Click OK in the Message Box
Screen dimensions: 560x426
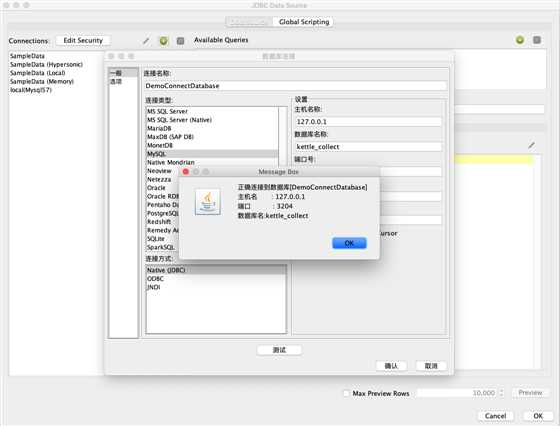[x=349, y=243]
